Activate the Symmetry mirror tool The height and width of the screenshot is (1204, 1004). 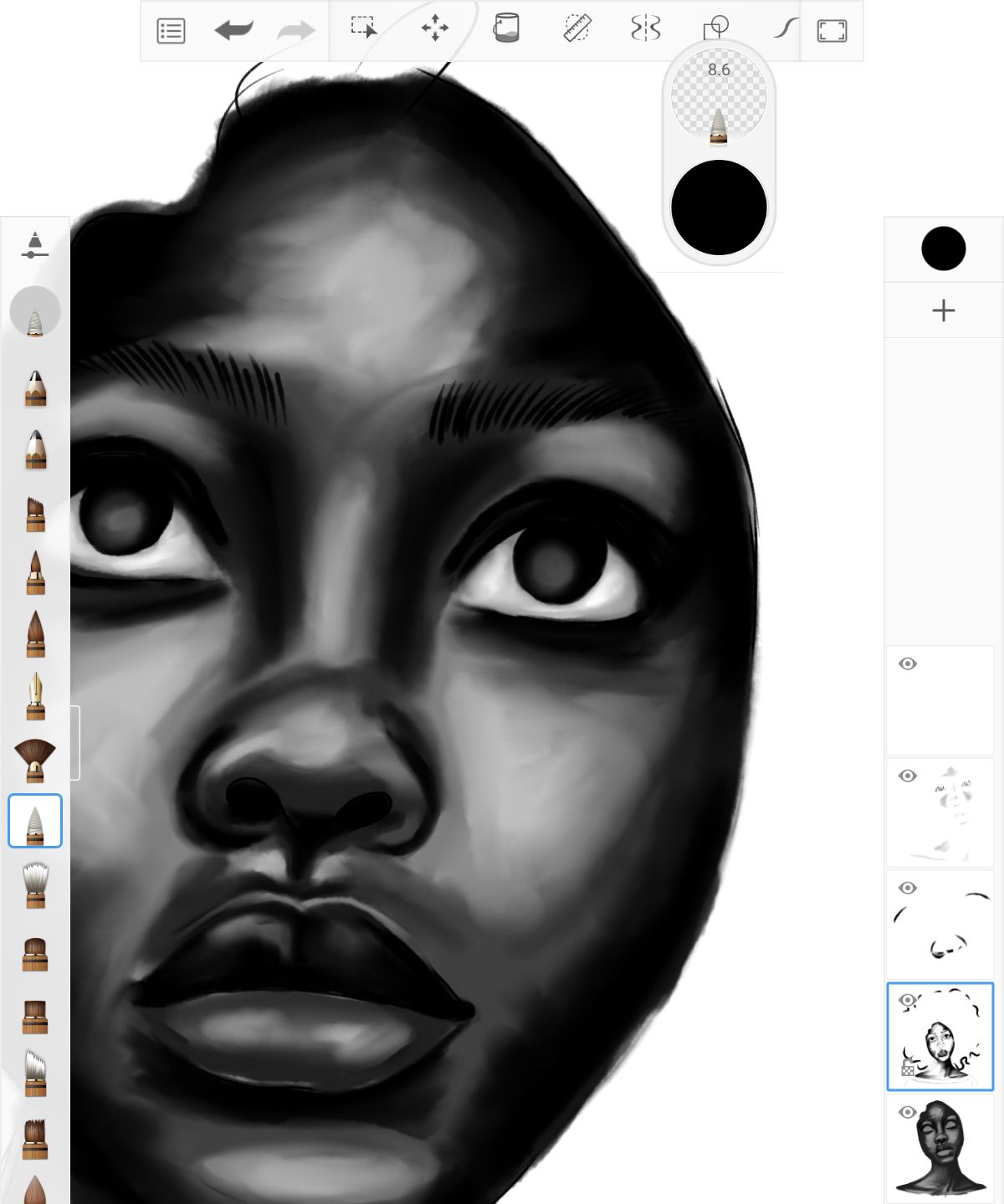coord(644,28)
